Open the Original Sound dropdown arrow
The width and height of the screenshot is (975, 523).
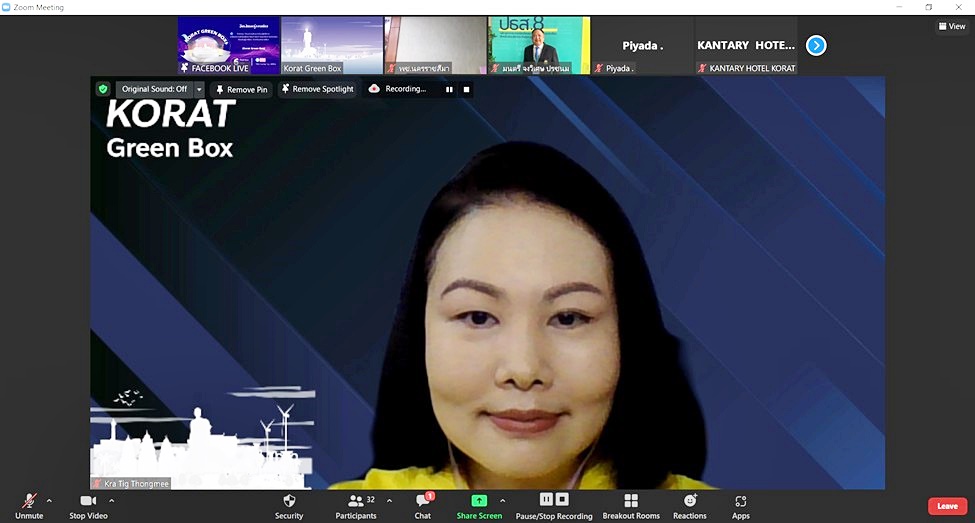pos(199,89)
